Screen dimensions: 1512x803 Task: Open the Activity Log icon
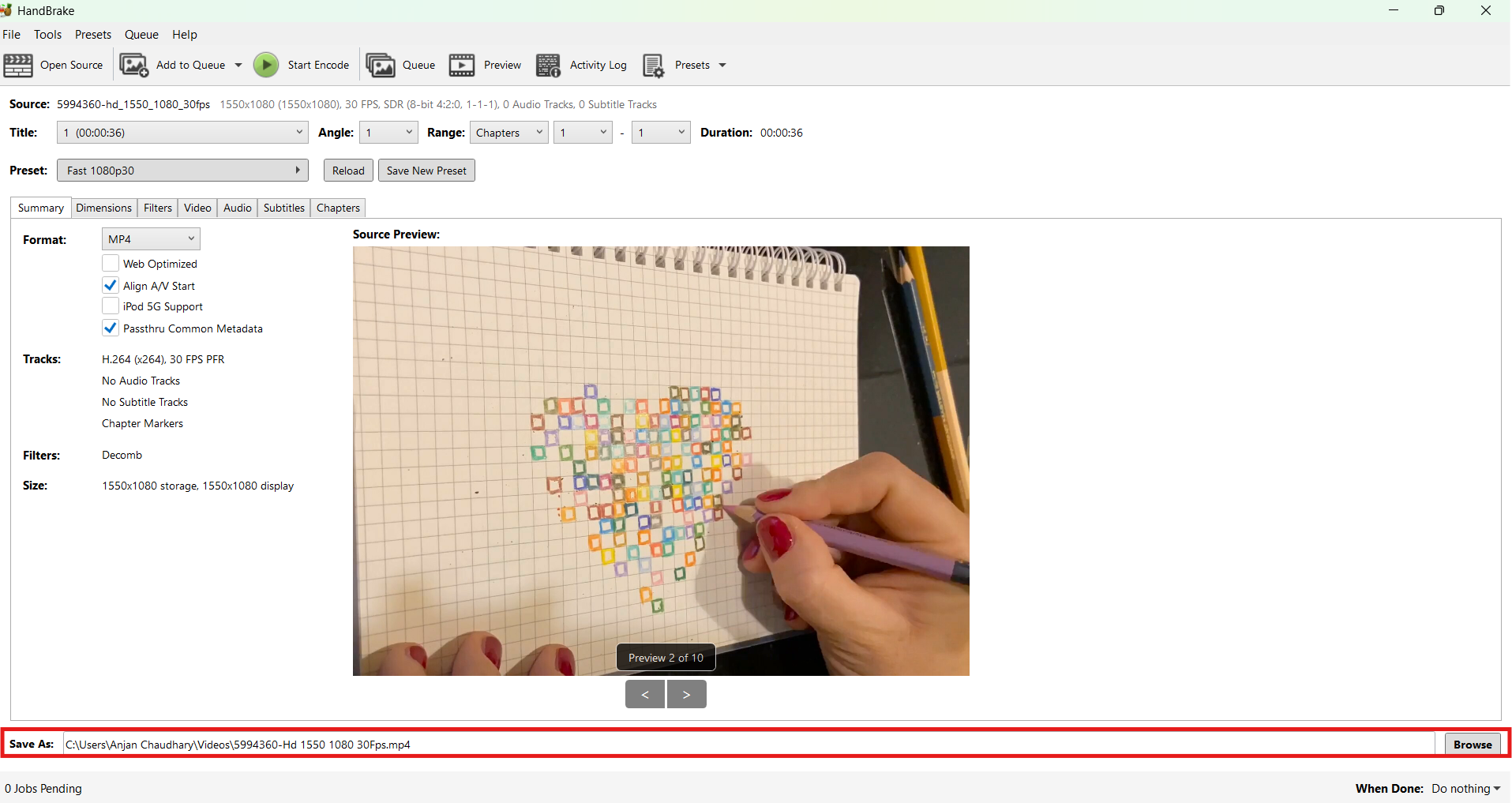(x=548, y=66)
